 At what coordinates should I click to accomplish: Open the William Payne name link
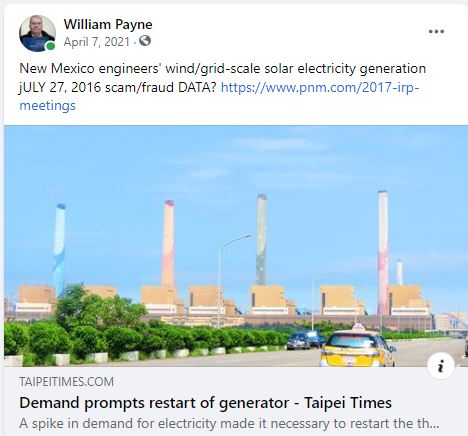coord(108,24)
